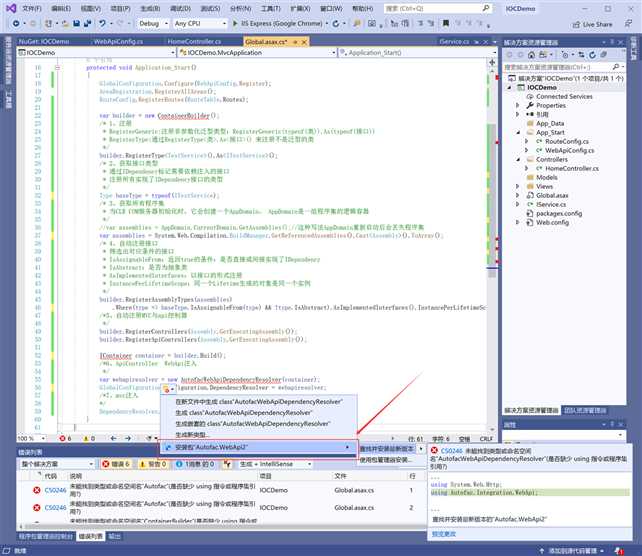Start debugging with IIS Express play icon
This screenshot has height=556, width=642.
235,24
